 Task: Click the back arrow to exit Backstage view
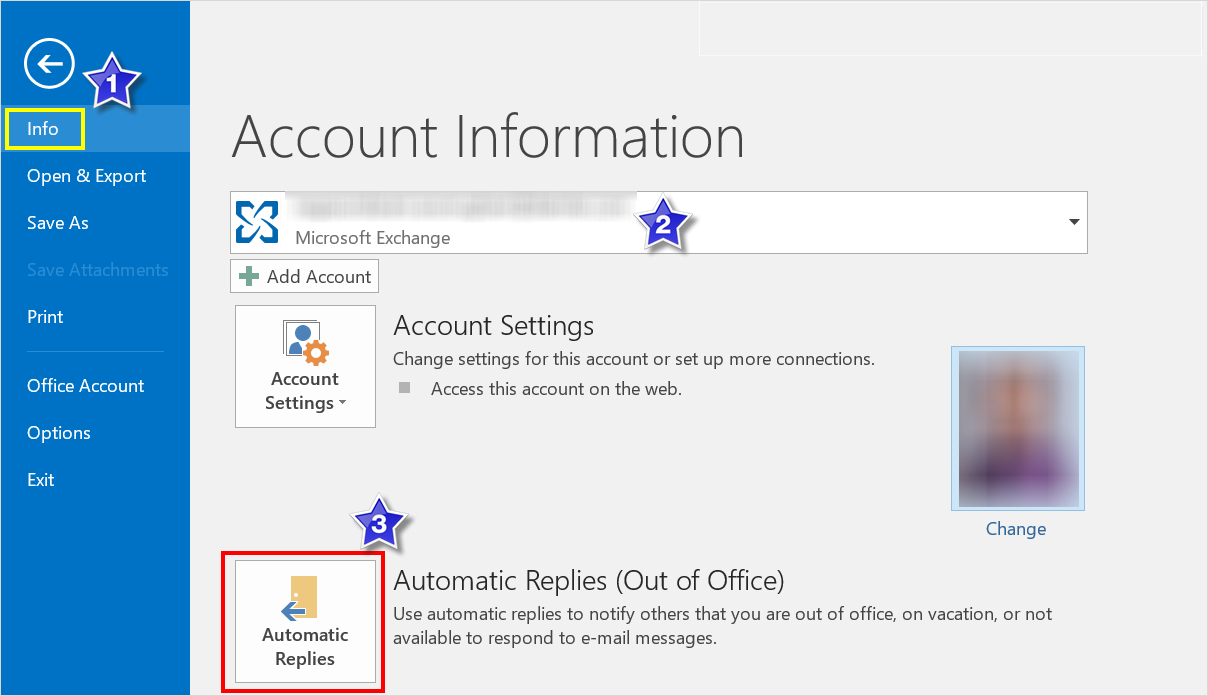point(48,63)
